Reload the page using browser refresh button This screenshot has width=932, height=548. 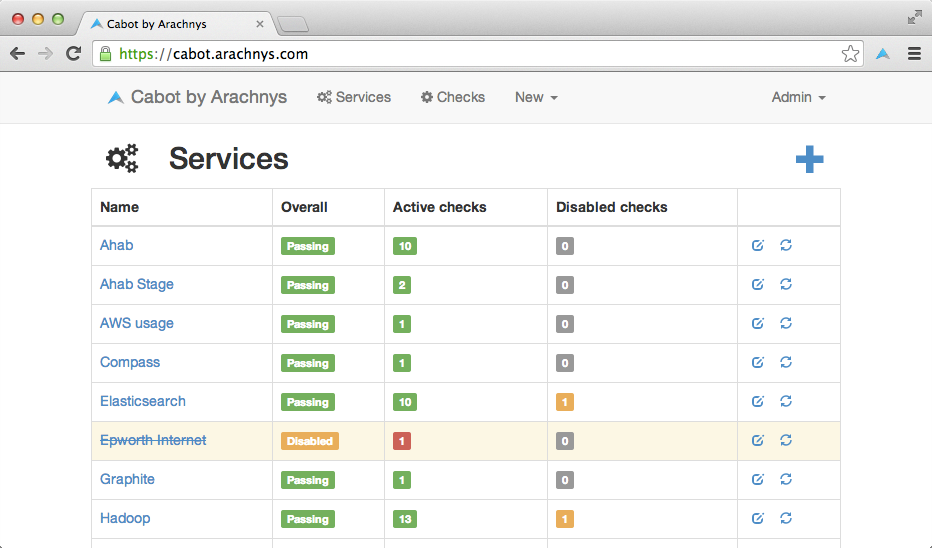73,54
